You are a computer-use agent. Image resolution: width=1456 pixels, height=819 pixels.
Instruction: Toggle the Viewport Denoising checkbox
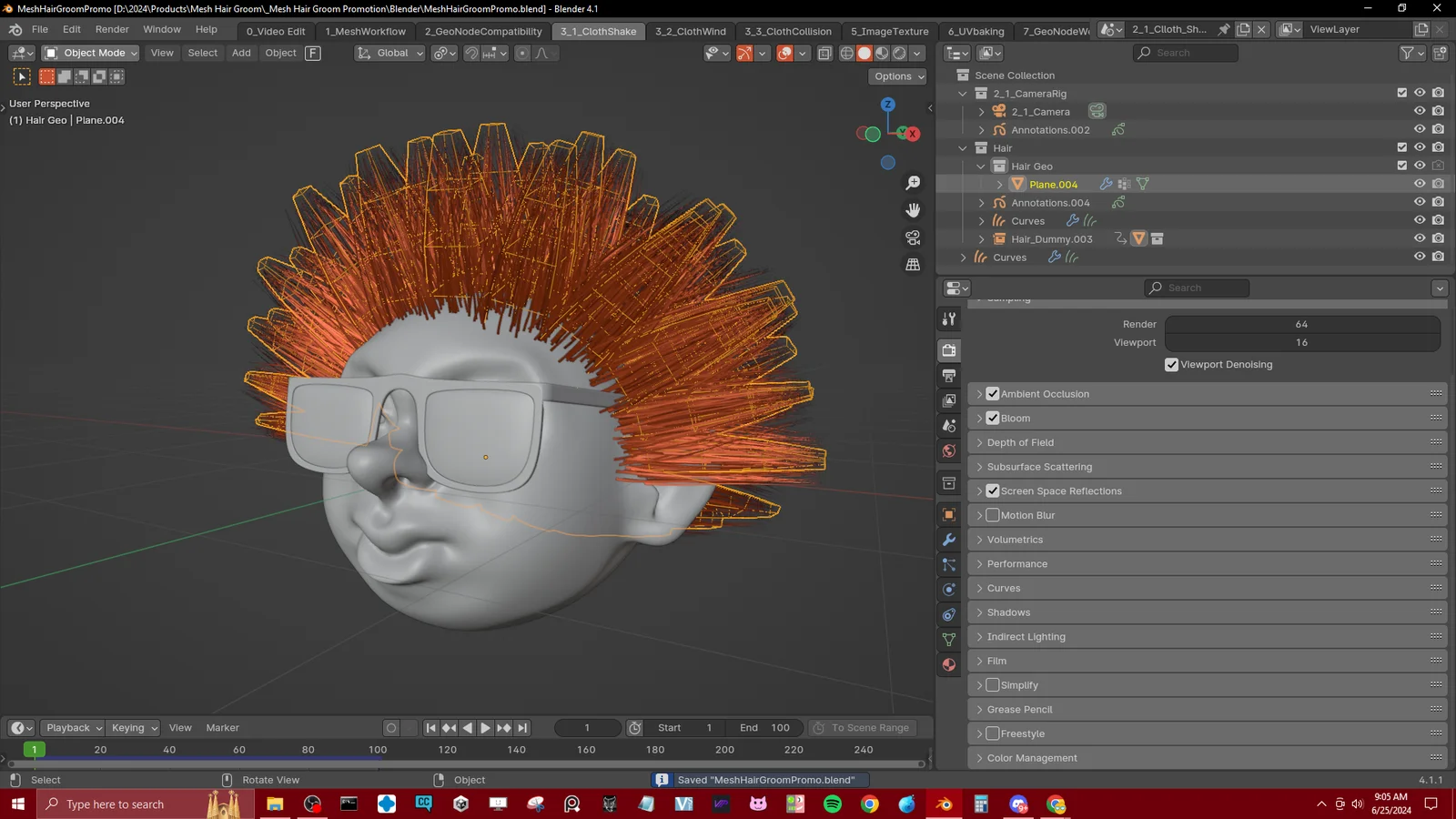(x=1172, y=364)
